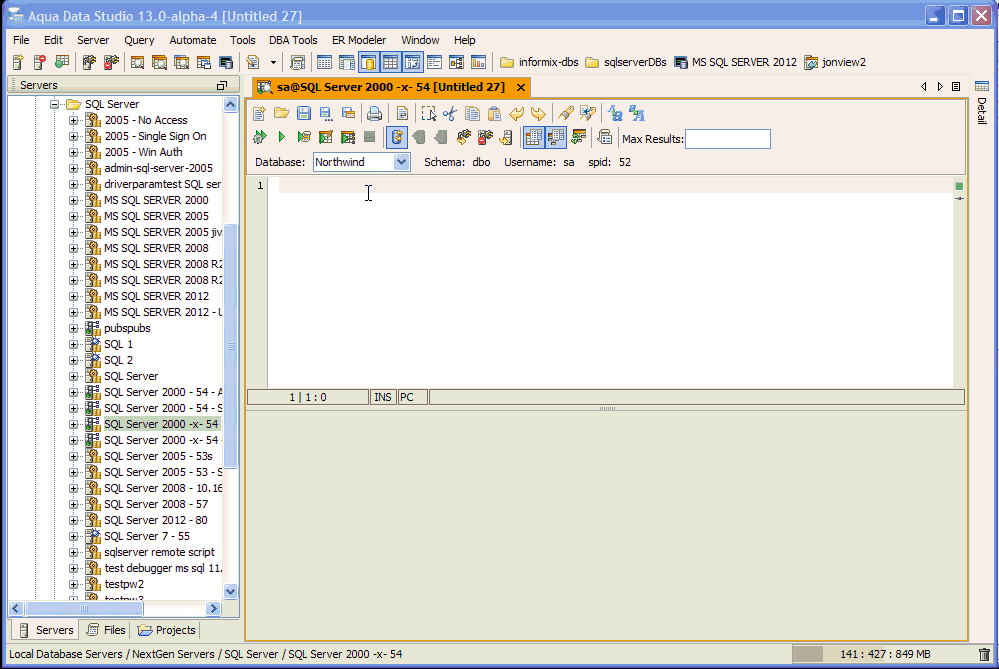999x669 pixels.
Task: Close the sa@SQL Server 2000 query tab
Action: point(521,87)
